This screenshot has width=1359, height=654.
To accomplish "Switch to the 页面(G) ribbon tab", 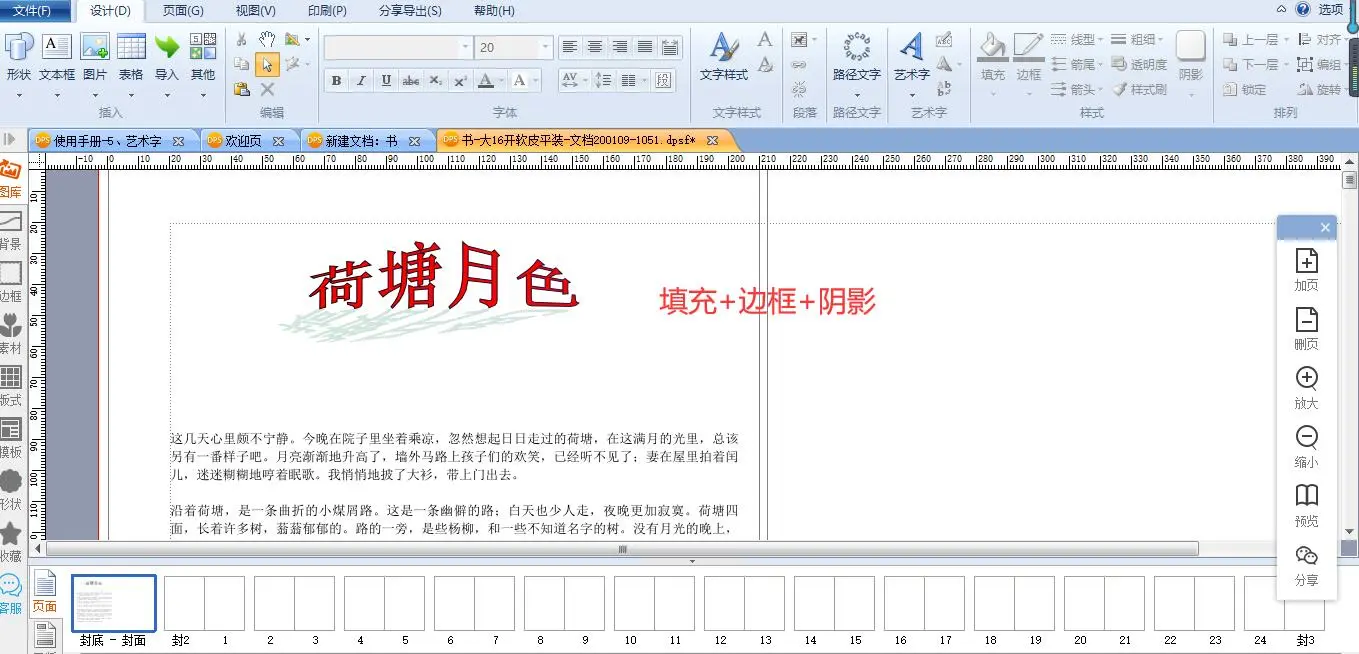I will (183, 11).
